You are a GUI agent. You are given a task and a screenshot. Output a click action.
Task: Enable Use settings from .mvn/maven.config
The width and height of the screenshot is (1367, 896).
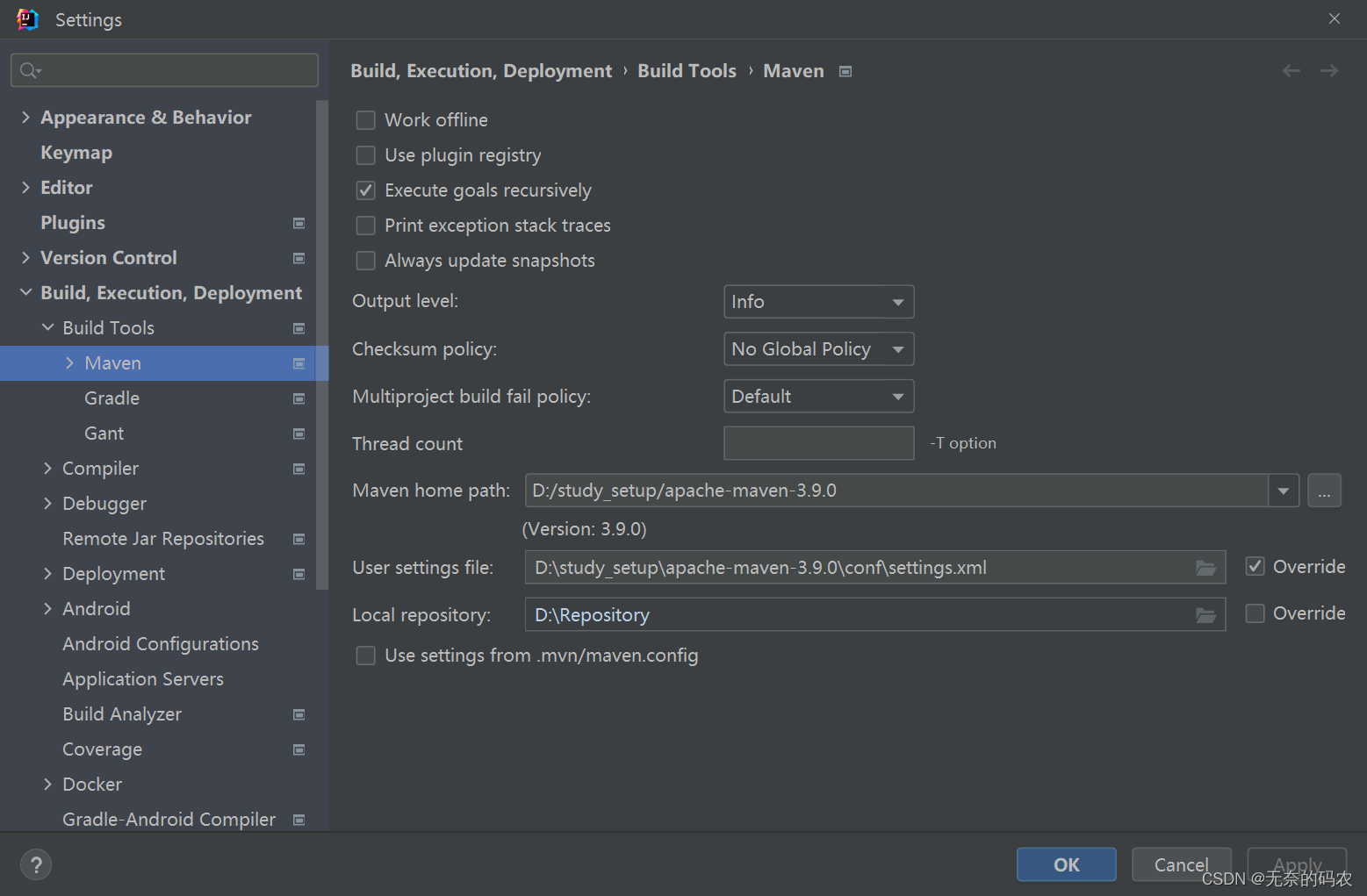366,656
